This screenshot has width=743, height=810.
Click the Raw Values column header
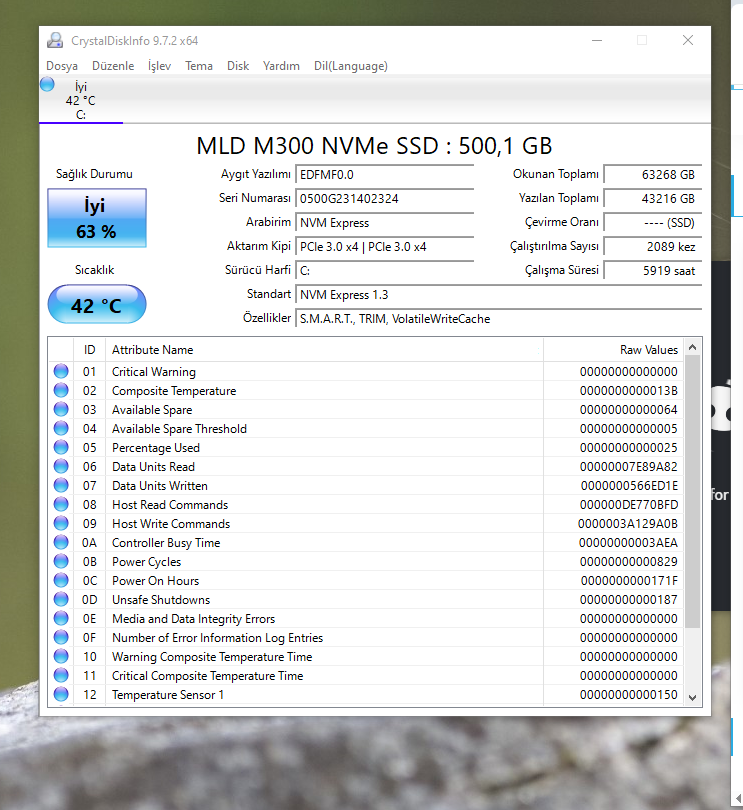pos(613,350)
